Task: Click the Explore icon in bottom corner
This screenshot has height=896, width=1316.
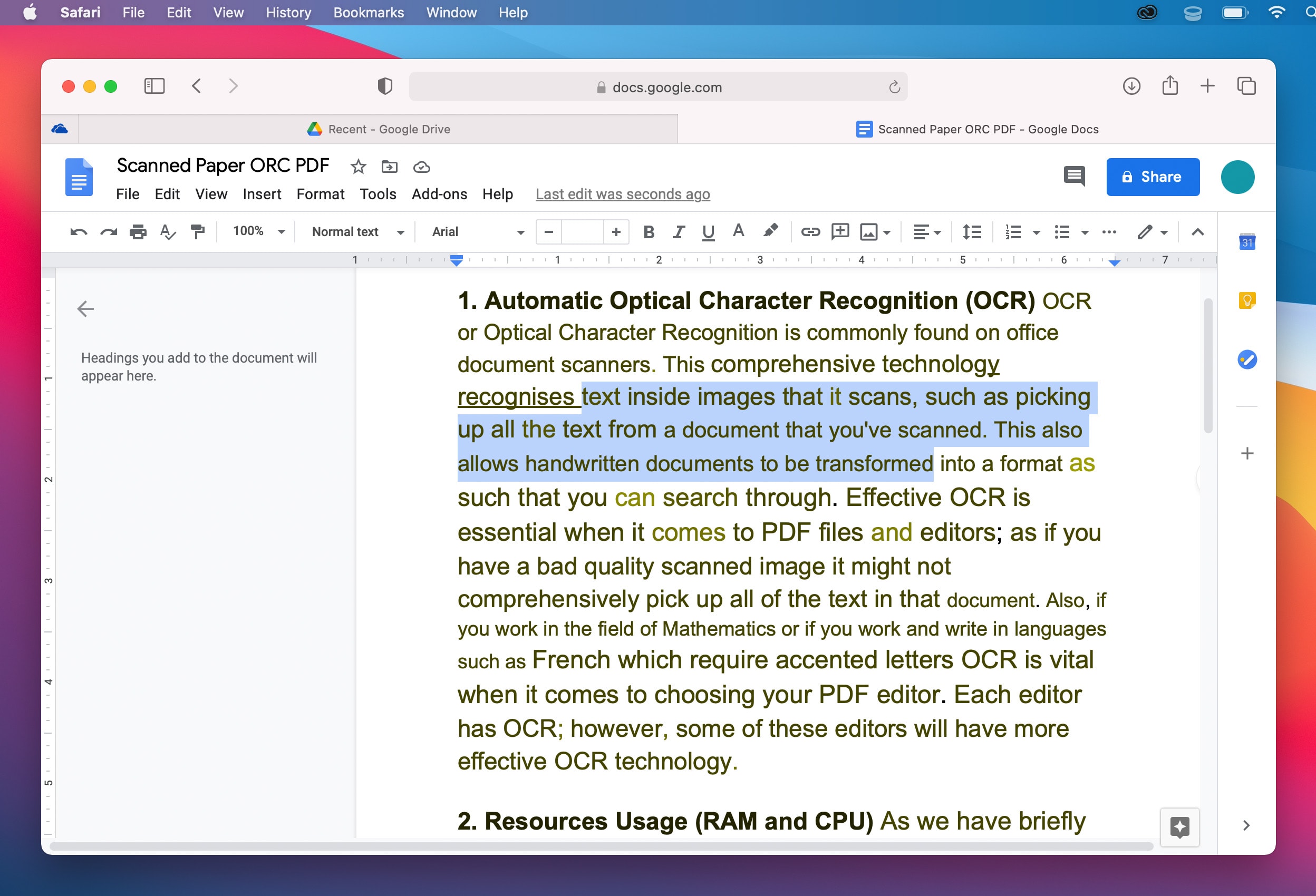Action: pyautogui.click(x=1179, y=827)
